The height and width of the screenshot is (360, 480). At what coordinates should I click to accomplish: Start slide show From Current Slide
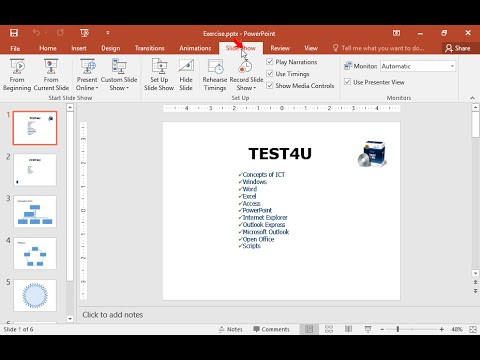point(51,75)
